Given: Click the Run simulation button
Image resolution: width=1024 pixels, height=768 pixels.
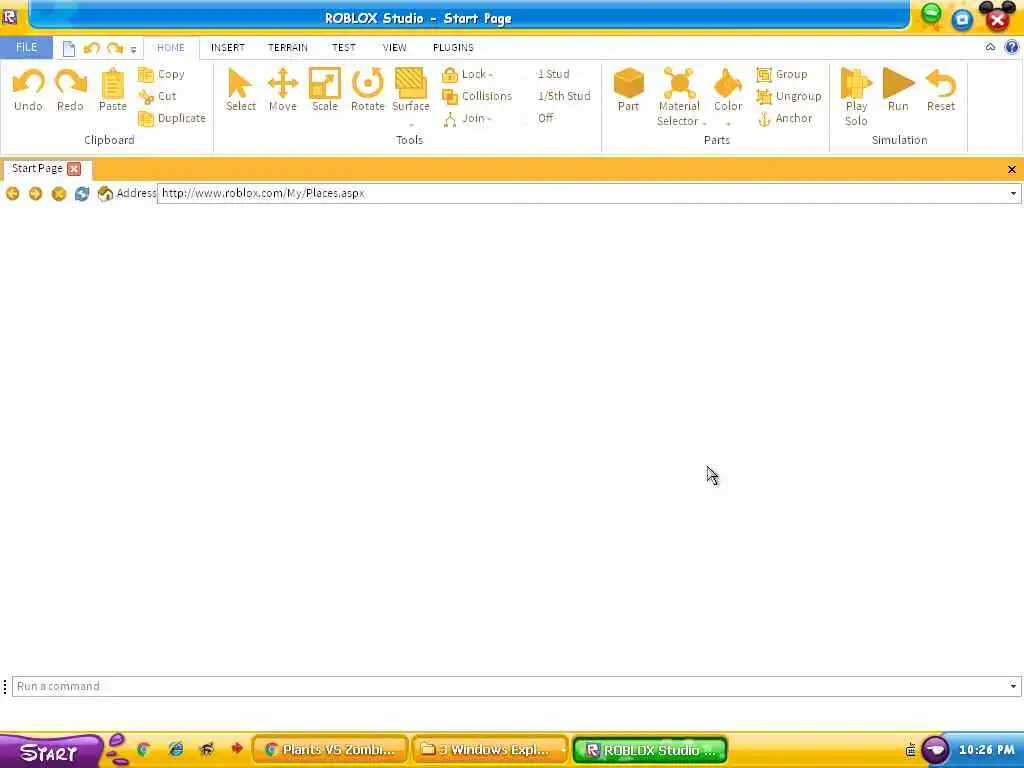Looking at the screenshot, I should [898, 90].
